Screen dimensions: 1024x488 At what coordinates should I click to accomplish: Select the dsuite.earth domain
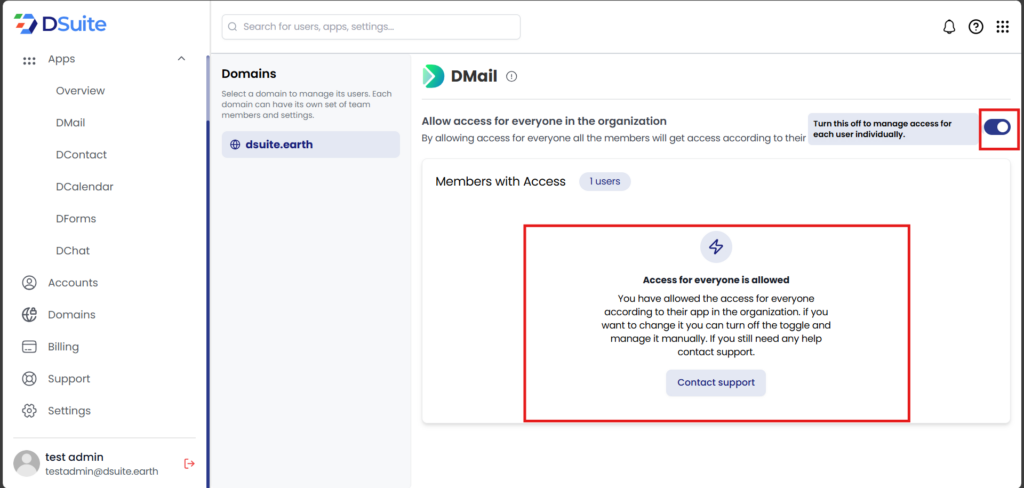pos(310,144)
